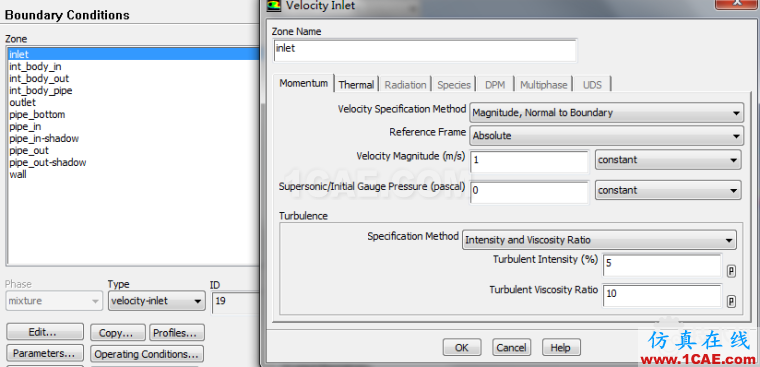This screenshot has height=367, width=760.
Task: Switch to the Thermal tab
Action: coord(356,85)
